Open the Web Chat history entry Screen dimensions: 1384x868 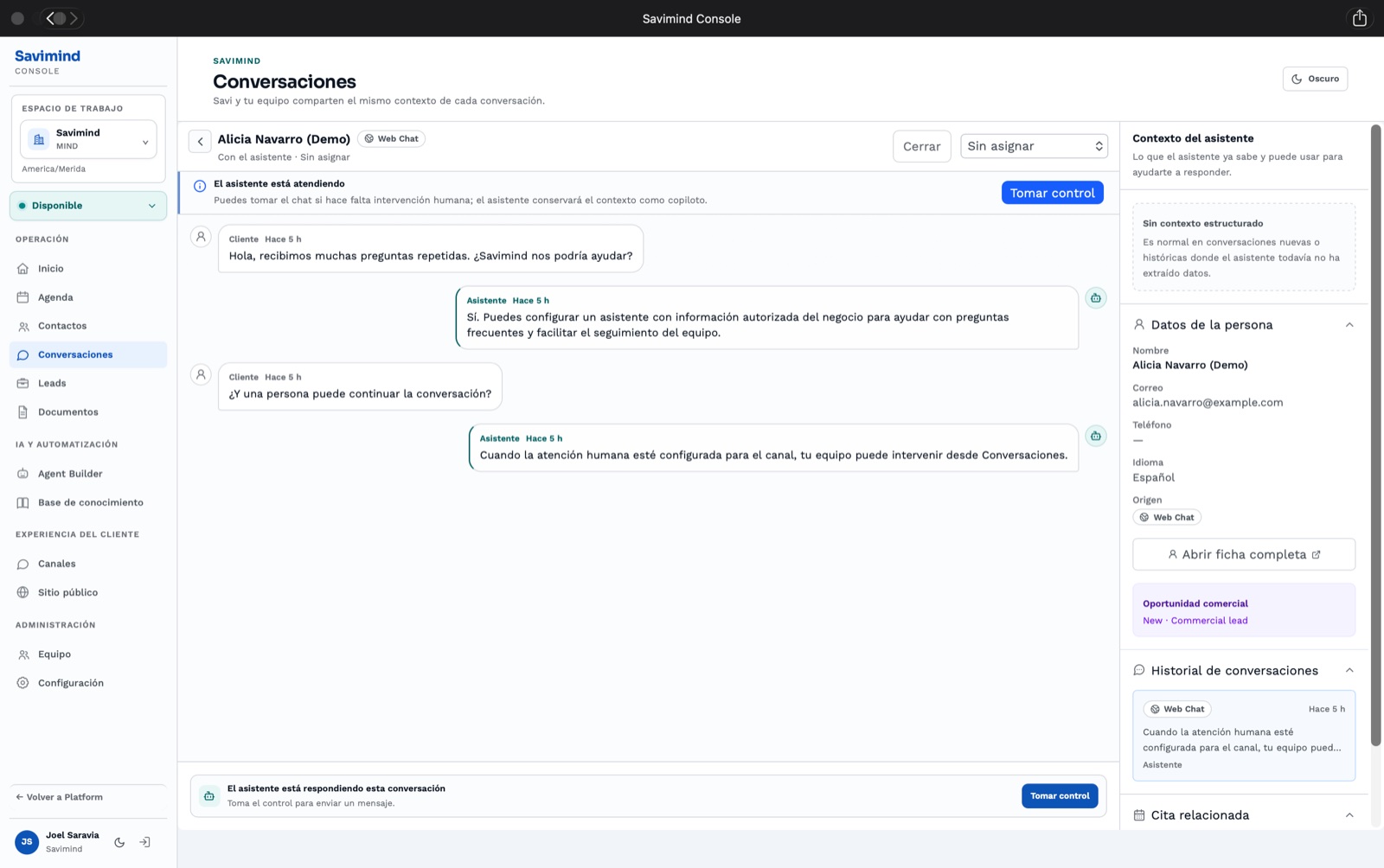1244,736
